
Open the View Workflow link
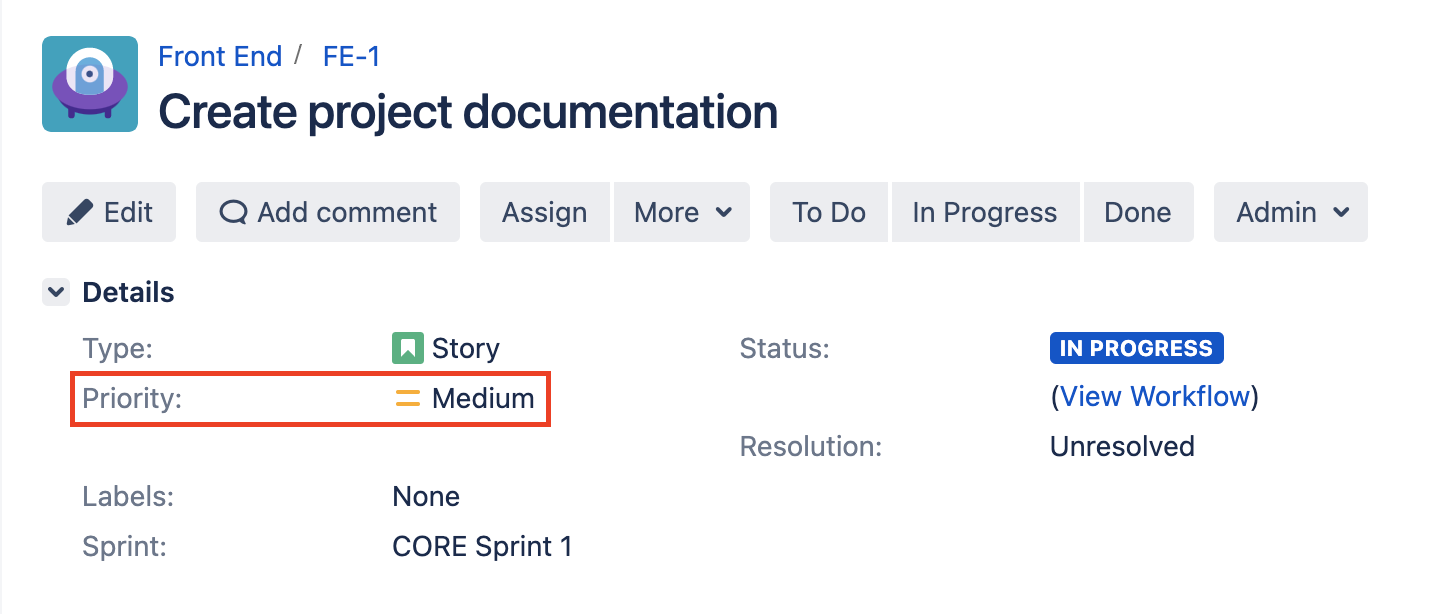1155,397
